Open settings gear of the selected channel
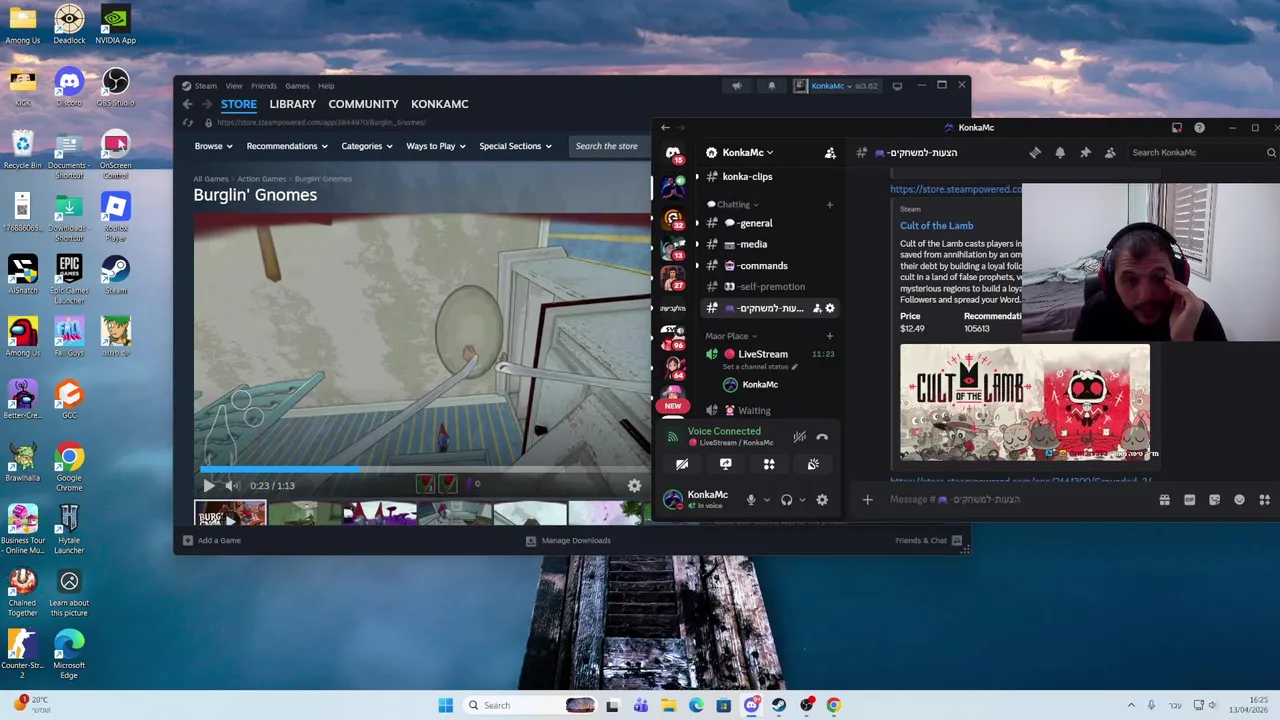This screenshot has width=1280, height=720. (x=829, y=308)
